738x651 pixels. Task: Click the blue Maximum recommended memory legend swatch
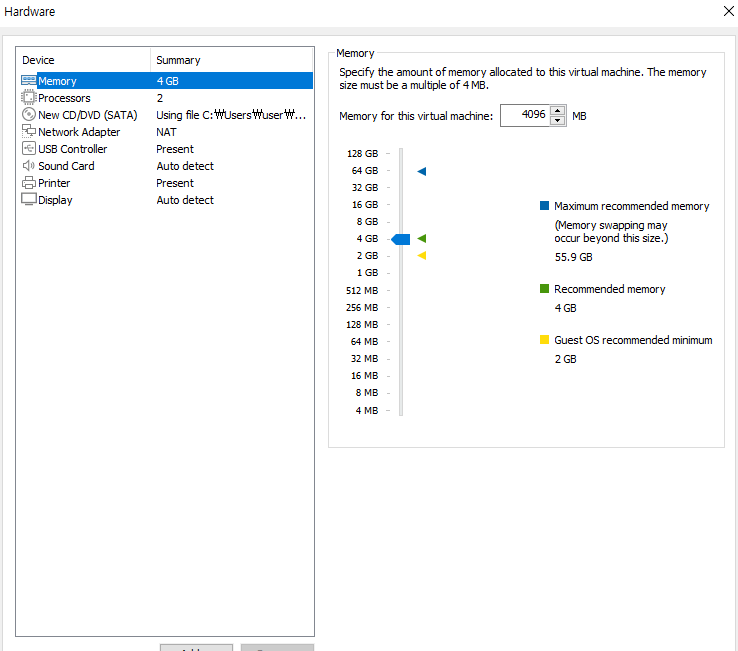tap(544, 205)
